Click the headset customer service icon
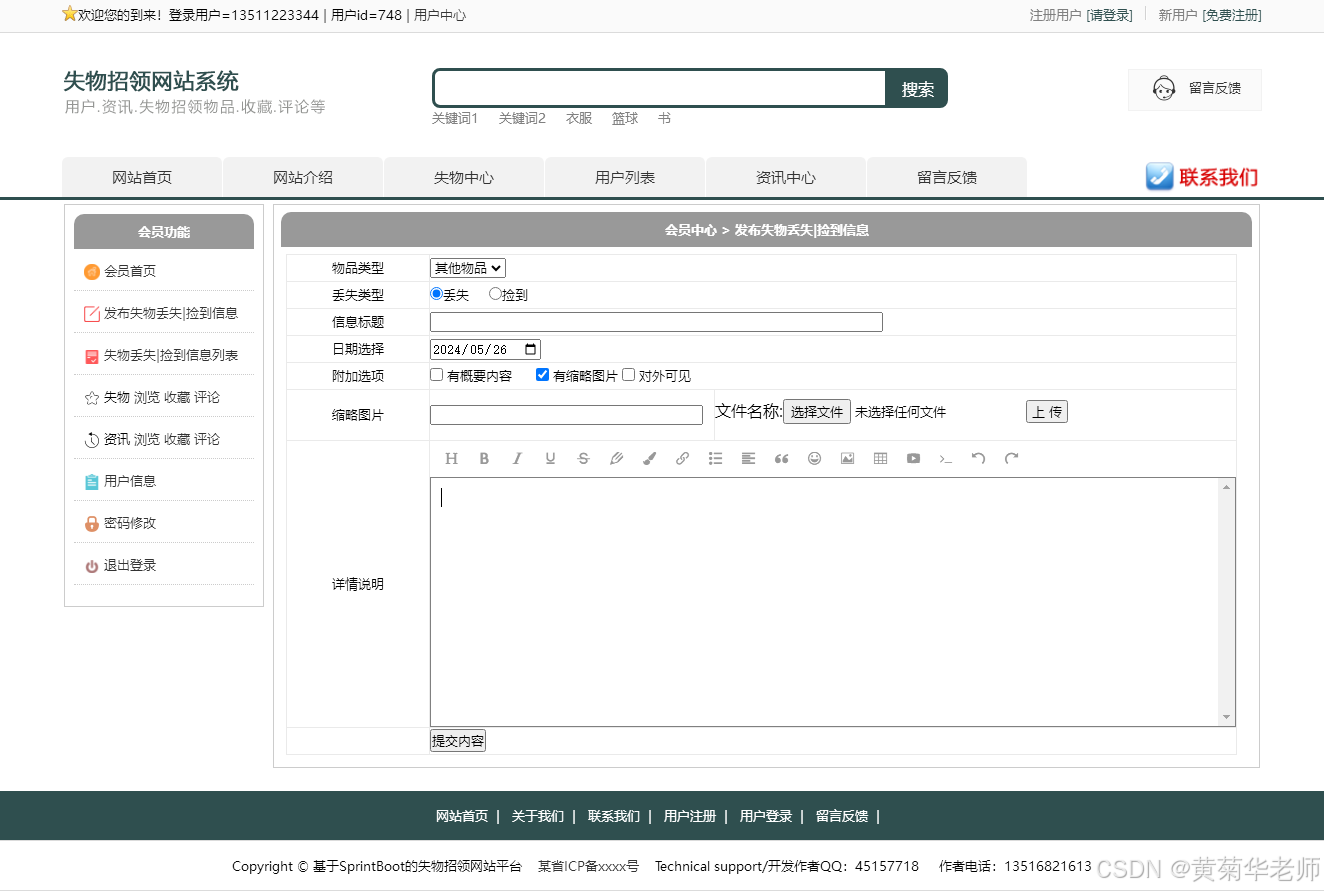This screenshot has height=891, width=1324. point(1163,89)
